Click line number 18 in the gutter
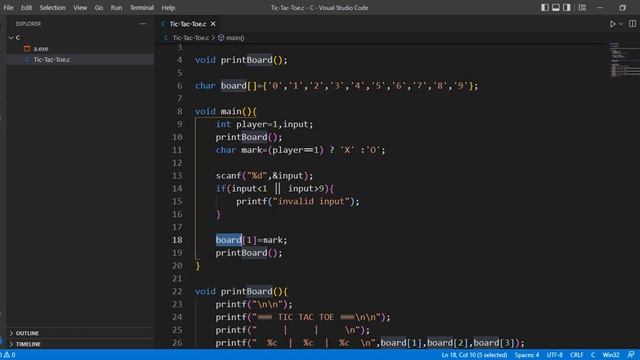 [x=177, y=240]
